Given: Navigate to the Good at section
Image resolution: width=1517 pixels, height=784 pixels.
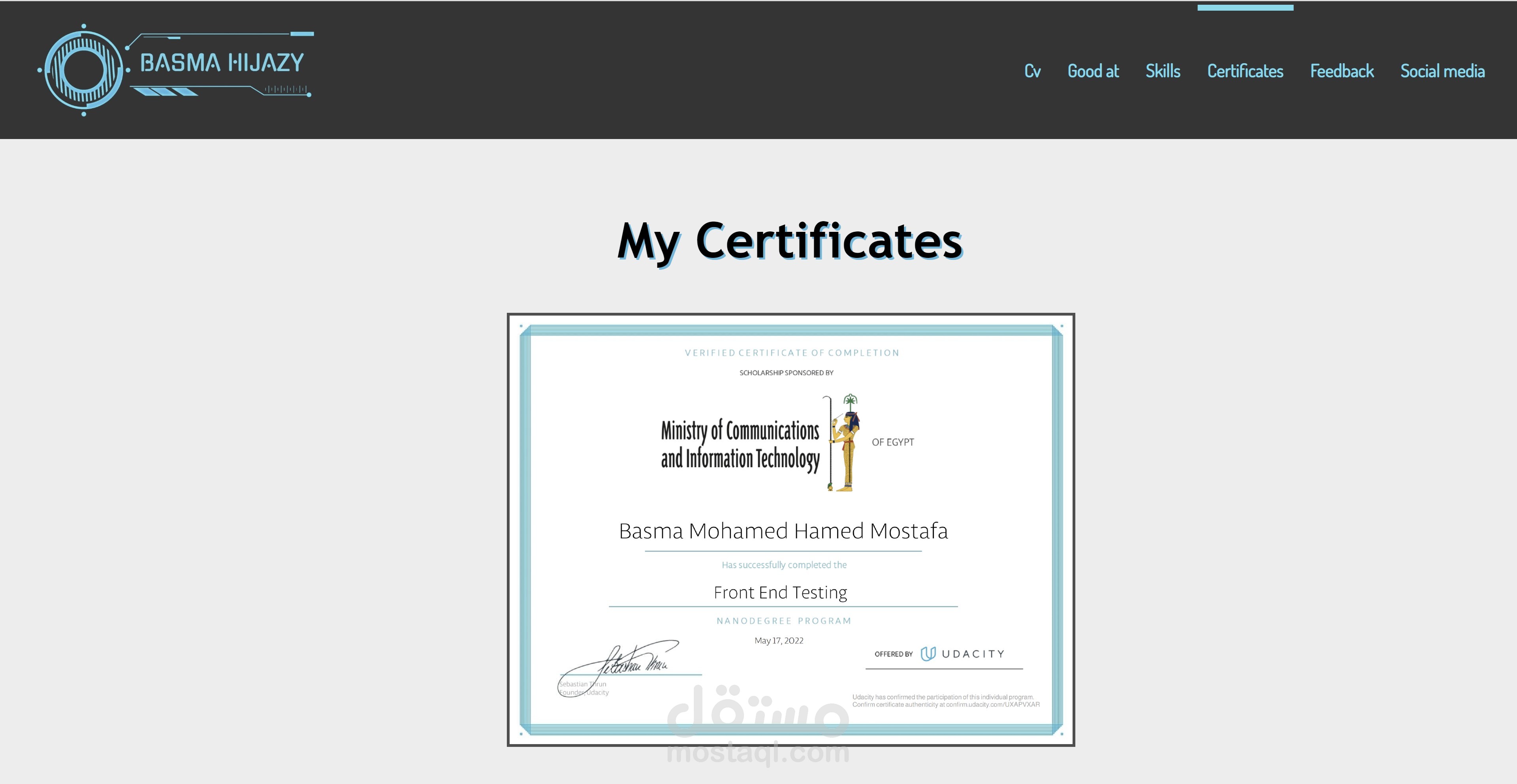Looking at the screenshot, I should click(x=1094, y=71).
